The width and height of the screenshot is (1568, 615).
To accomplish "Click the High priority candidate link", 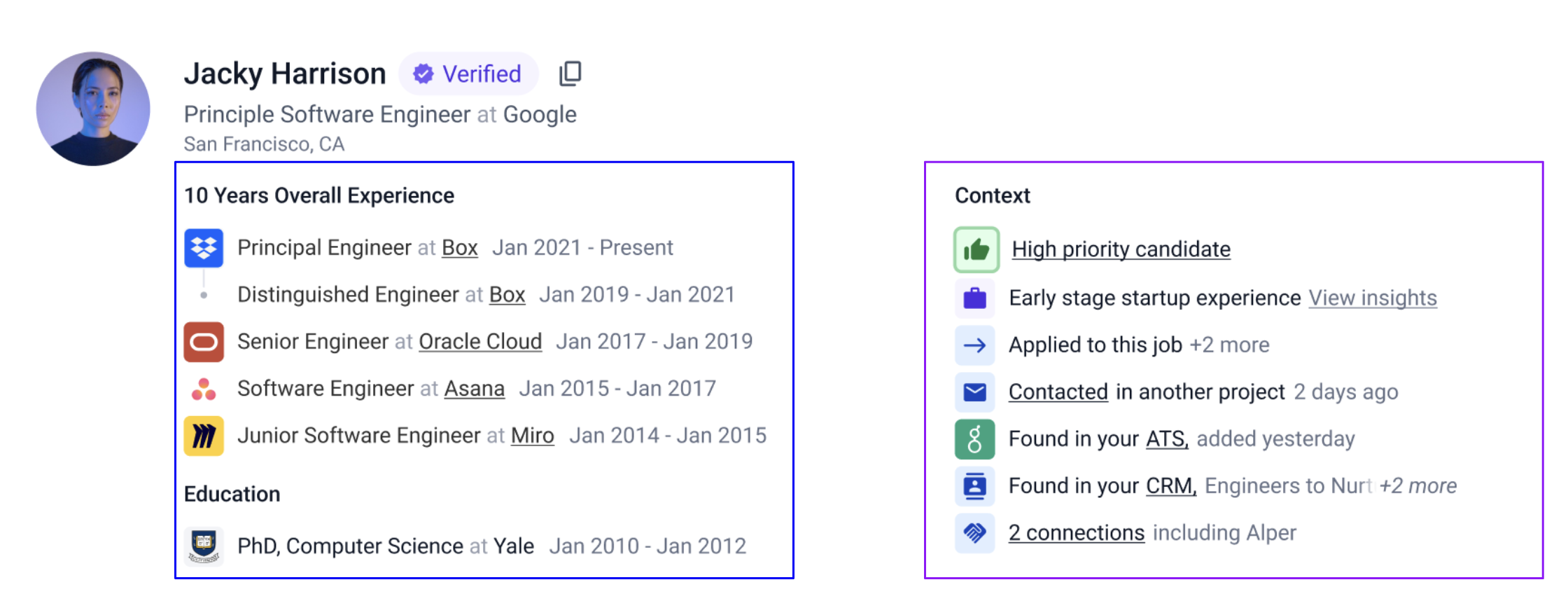I will point(1121,249).
